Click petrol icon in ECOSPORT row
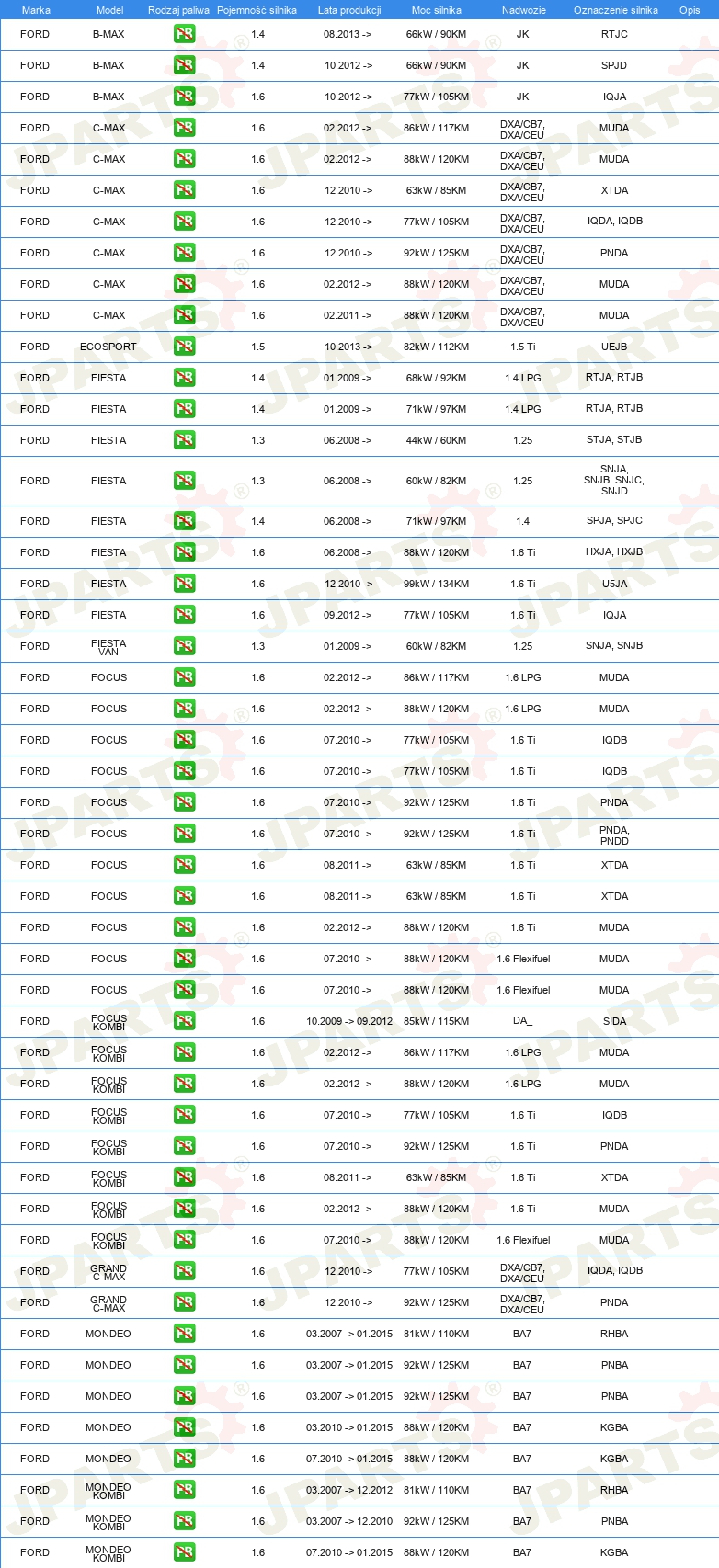719x1568 pixels. [185, 347]
